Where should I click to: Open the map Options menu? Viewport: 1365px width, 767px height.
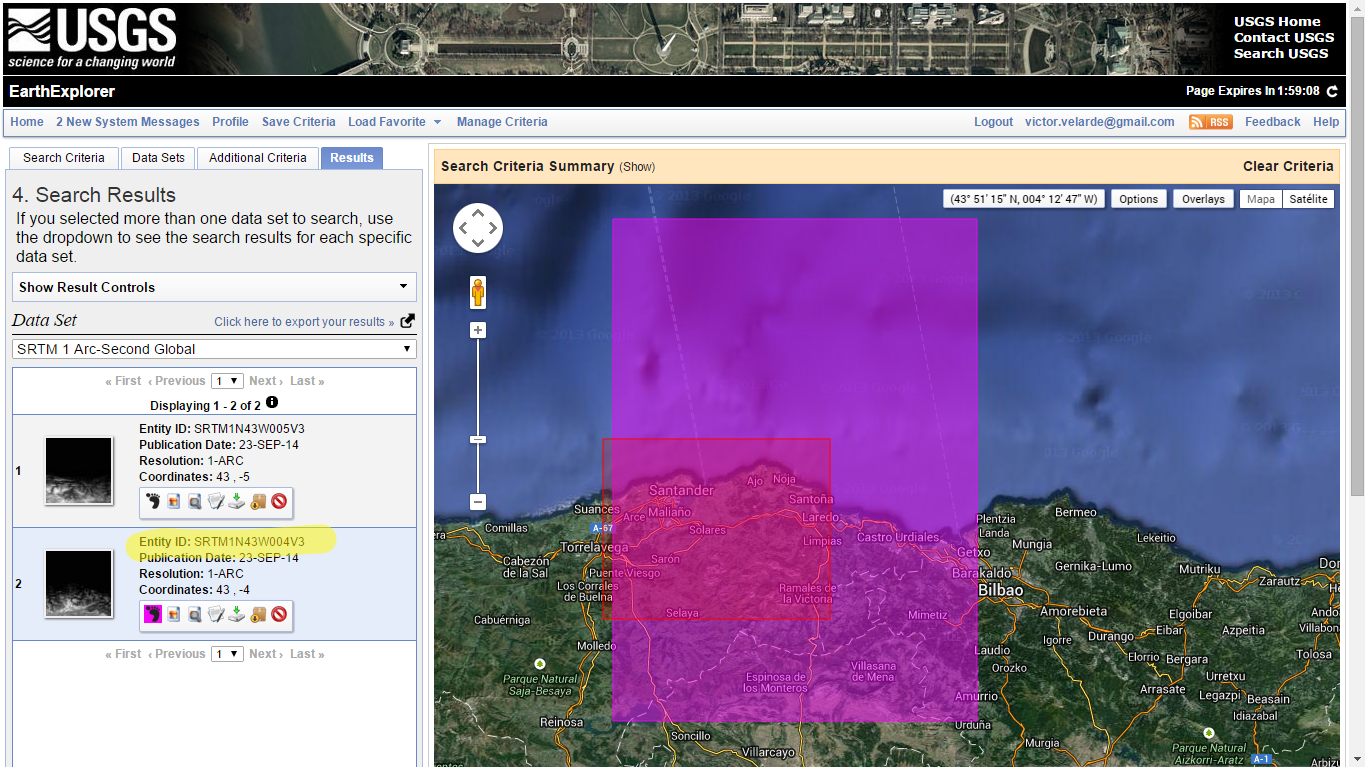(x=1138, y=199)
